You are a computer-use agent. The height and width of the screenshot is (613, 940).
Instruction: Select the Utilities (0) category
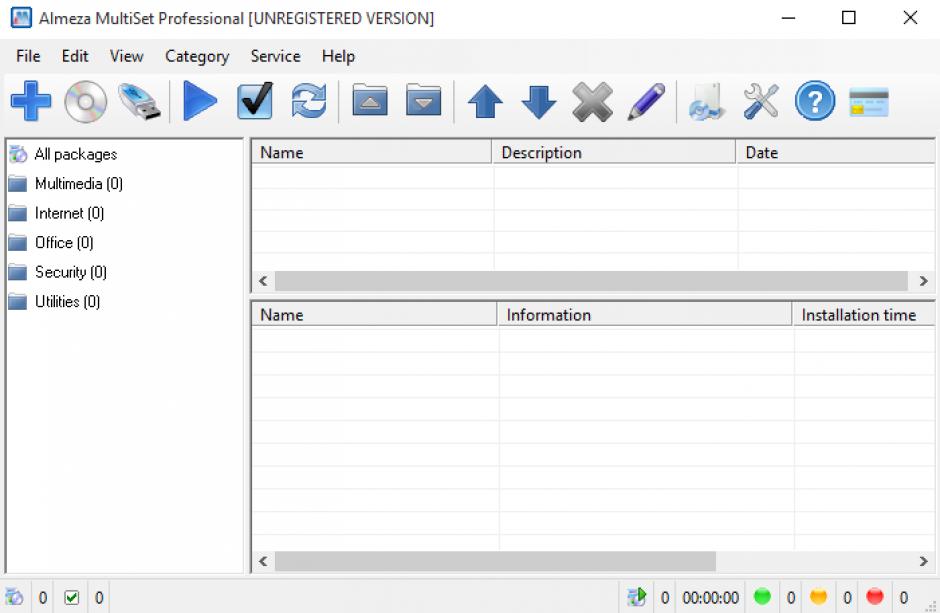[67, 301]
